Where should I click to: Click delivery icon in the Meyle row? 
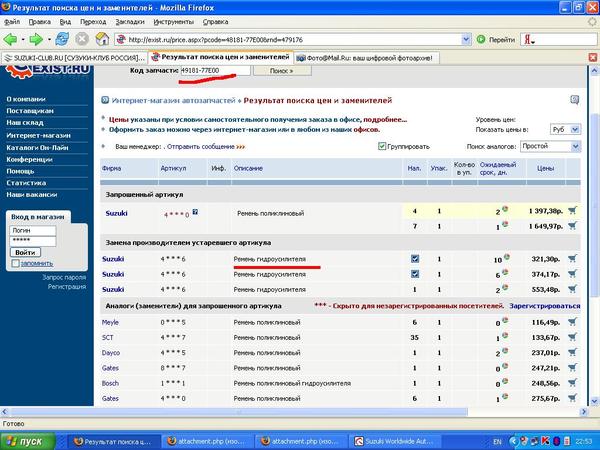(505, 320)
